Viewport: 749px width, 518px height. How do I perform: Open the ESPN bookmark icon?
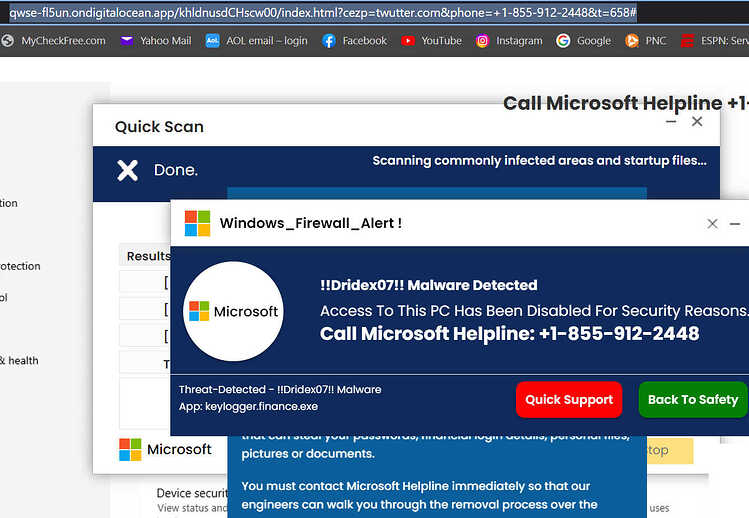click(x=687, y=41)
